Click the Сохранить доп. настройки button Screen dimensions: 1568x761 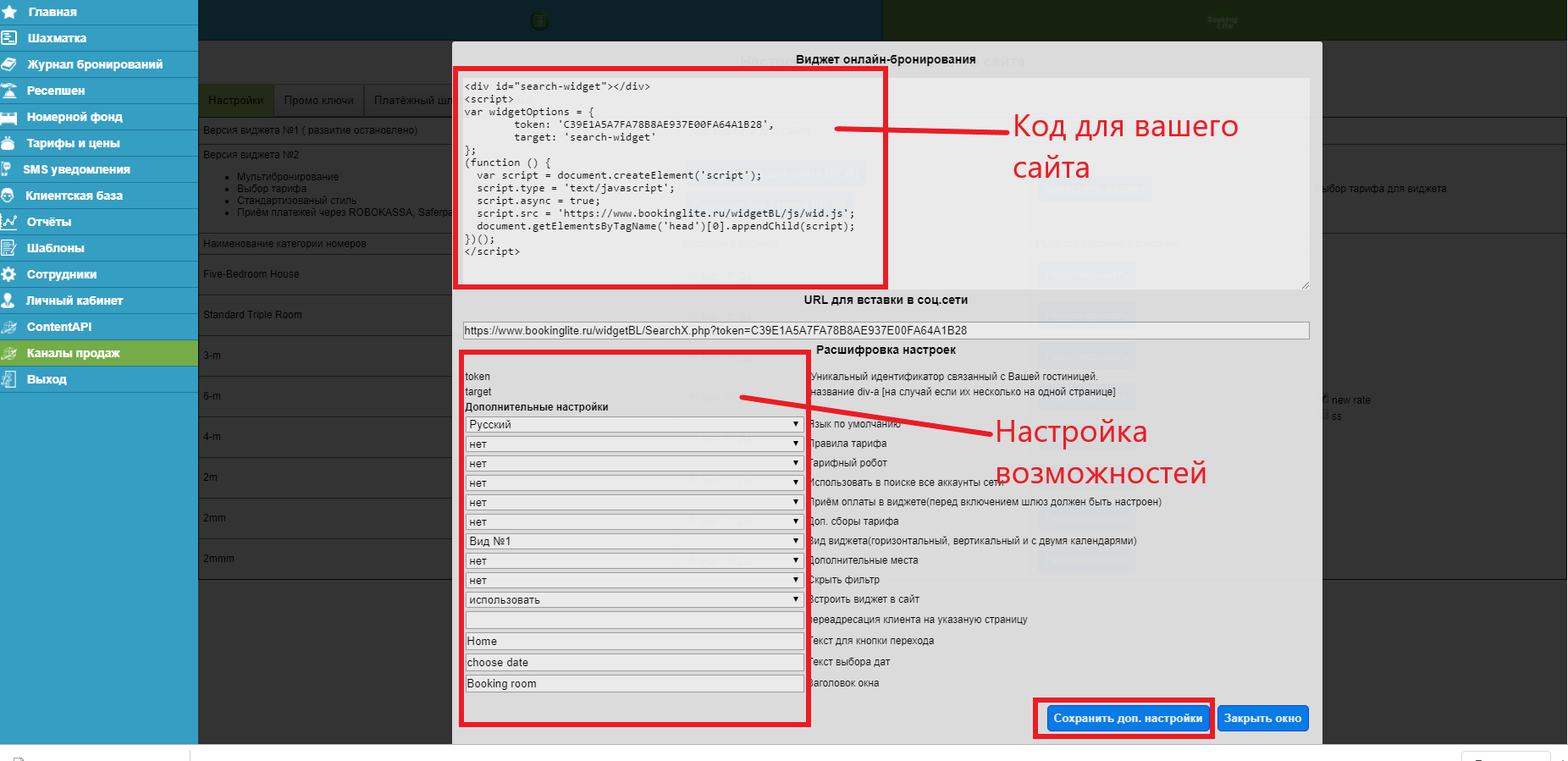pos(1128,719)
